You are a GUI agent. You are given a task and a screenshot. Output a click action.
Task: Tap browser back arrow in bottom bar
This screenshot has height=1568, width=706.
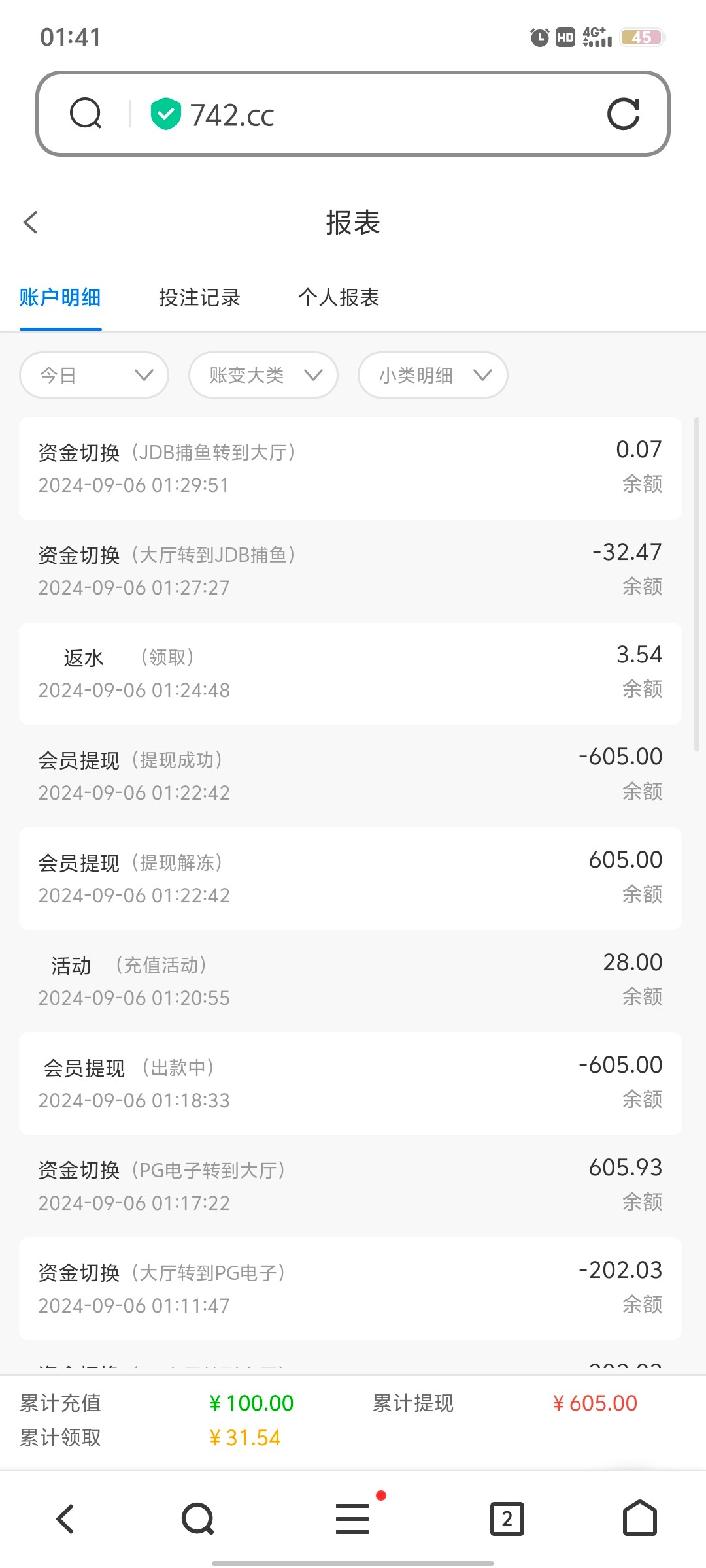[65, 1518]
